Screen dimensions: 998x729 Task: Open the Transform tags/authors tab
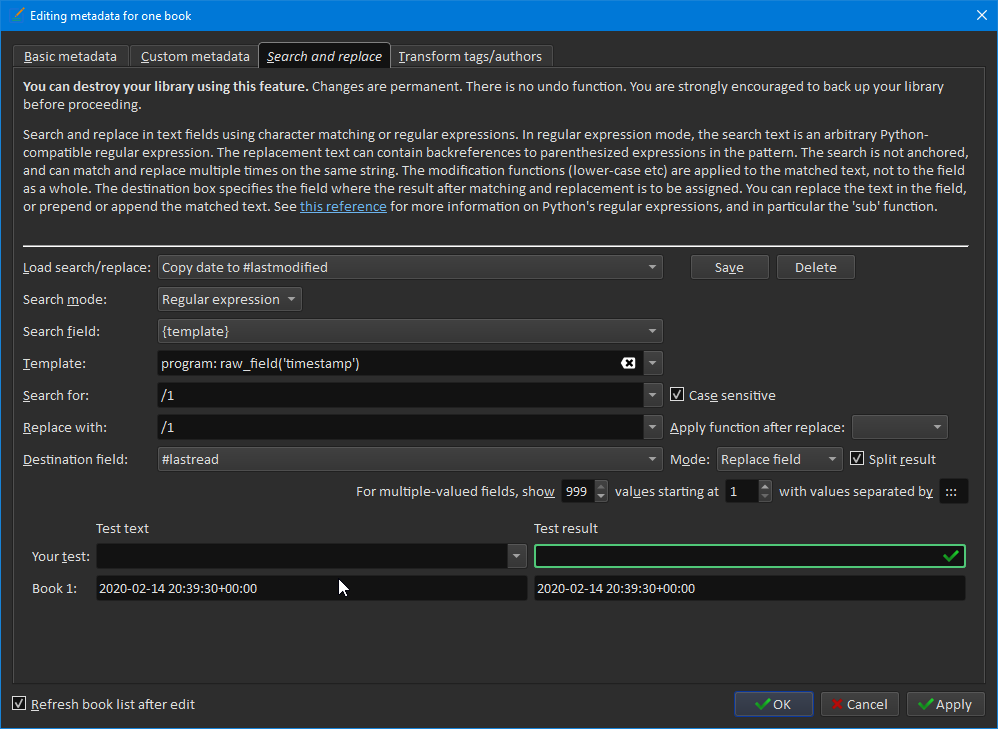coord(470,57)
